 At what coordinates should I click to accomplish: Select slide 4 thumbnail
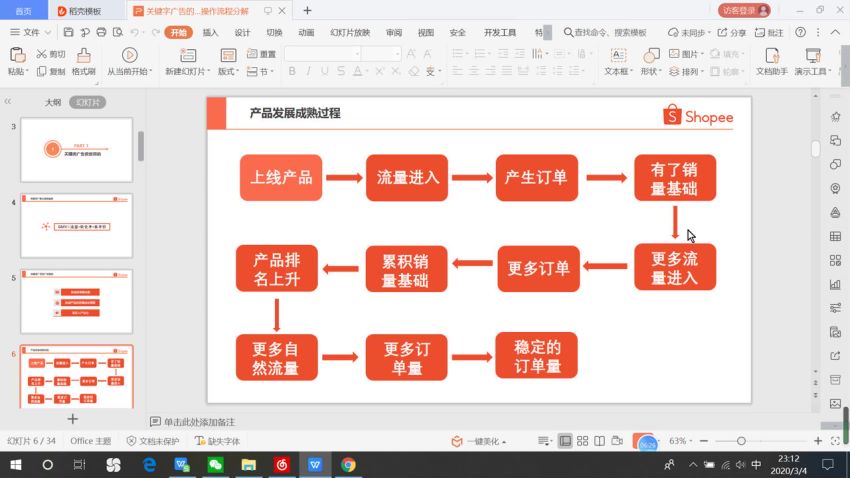coord(76,225)
